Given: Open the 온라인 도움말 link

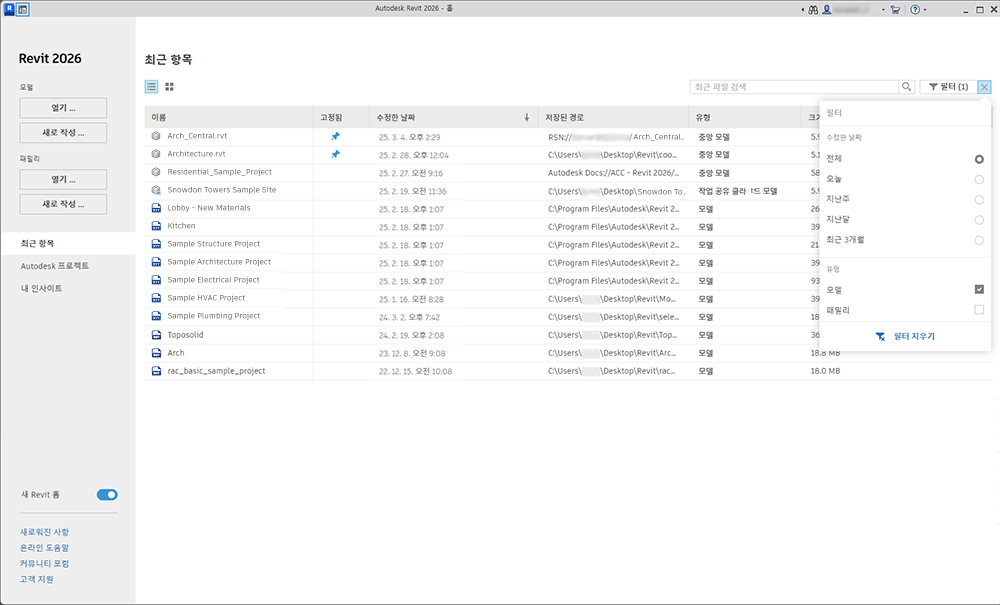Looking at the screenshot, I should (x=44, y=548).
